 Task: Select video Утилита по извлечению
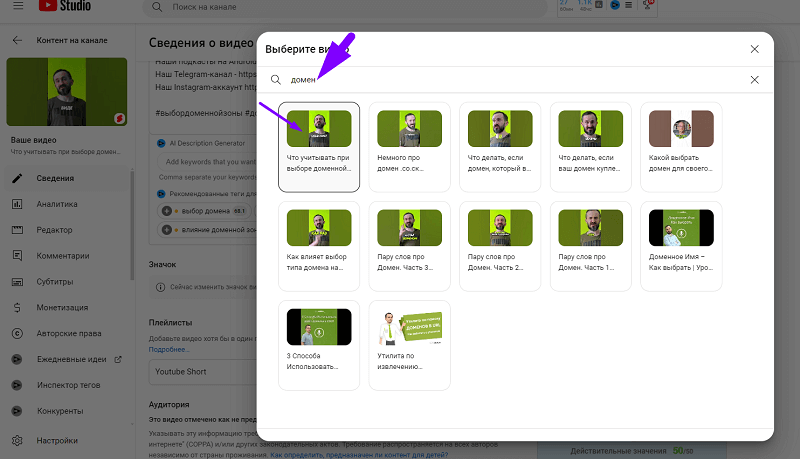[x=410, y=345]
